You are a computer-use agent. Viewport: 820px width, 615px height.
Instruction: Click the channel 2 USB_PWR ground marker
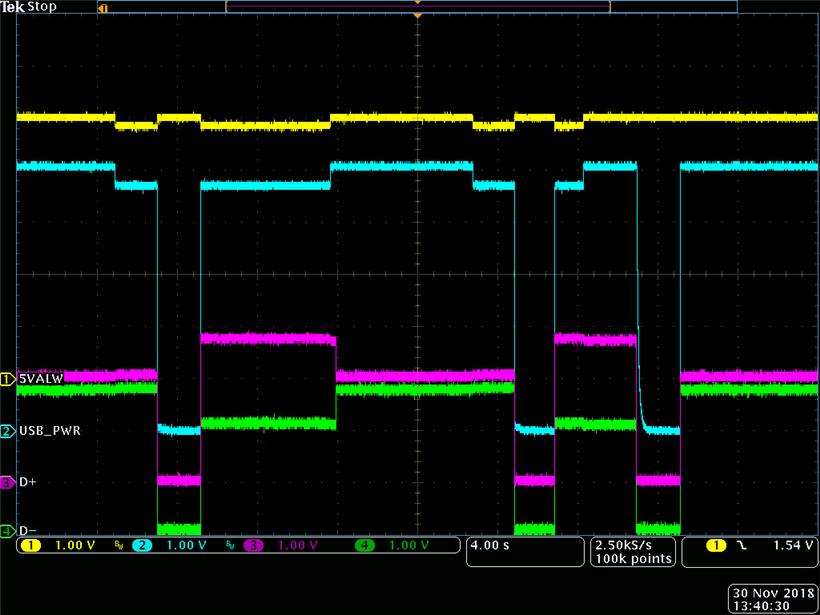pyautogui.click(x=8, y=431)
